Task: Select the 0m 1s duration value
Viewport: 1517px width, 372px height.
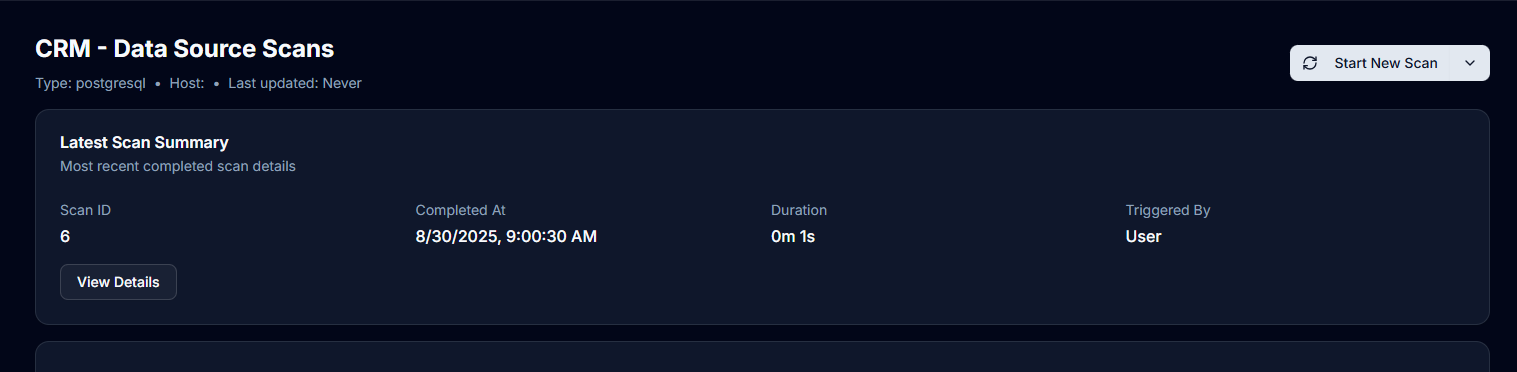Action: pos(793,237)
